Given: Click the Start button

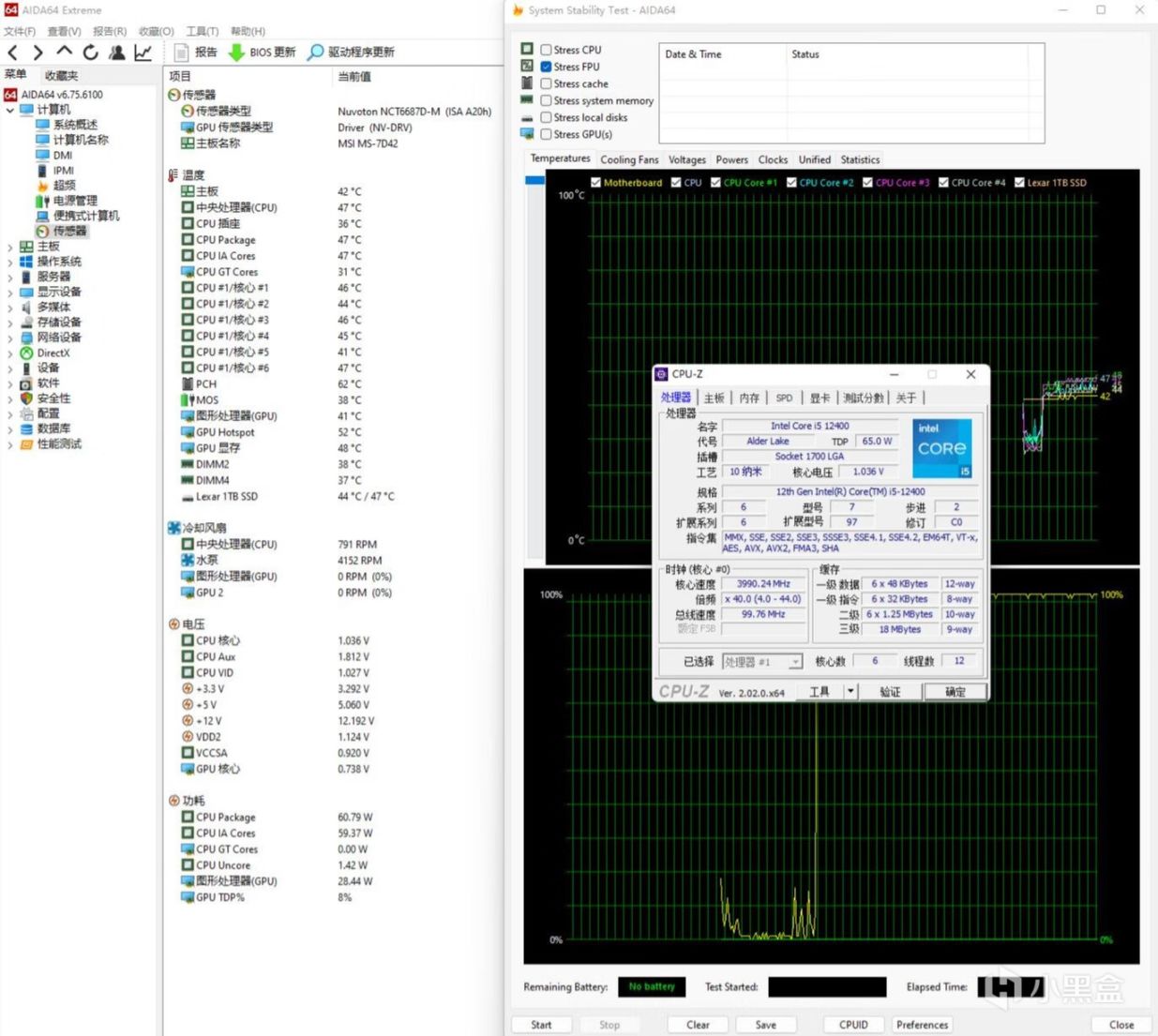Looking at the screenshot, I should coord(541,1025).
